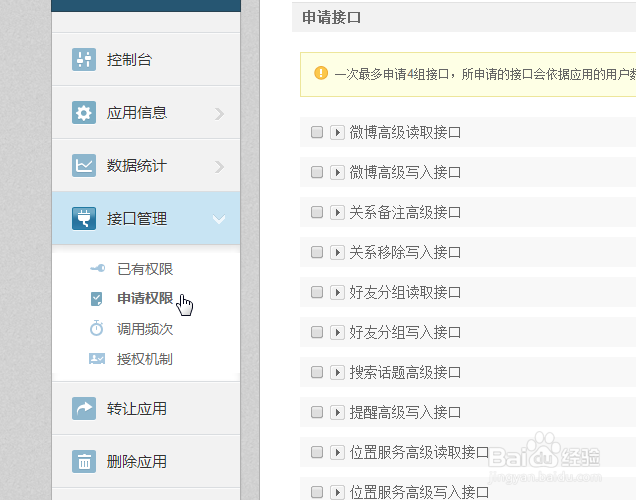The image size is (636, 500).
Task: Expand the 关系备注高级接口 arrow
Action: point(337,212)
